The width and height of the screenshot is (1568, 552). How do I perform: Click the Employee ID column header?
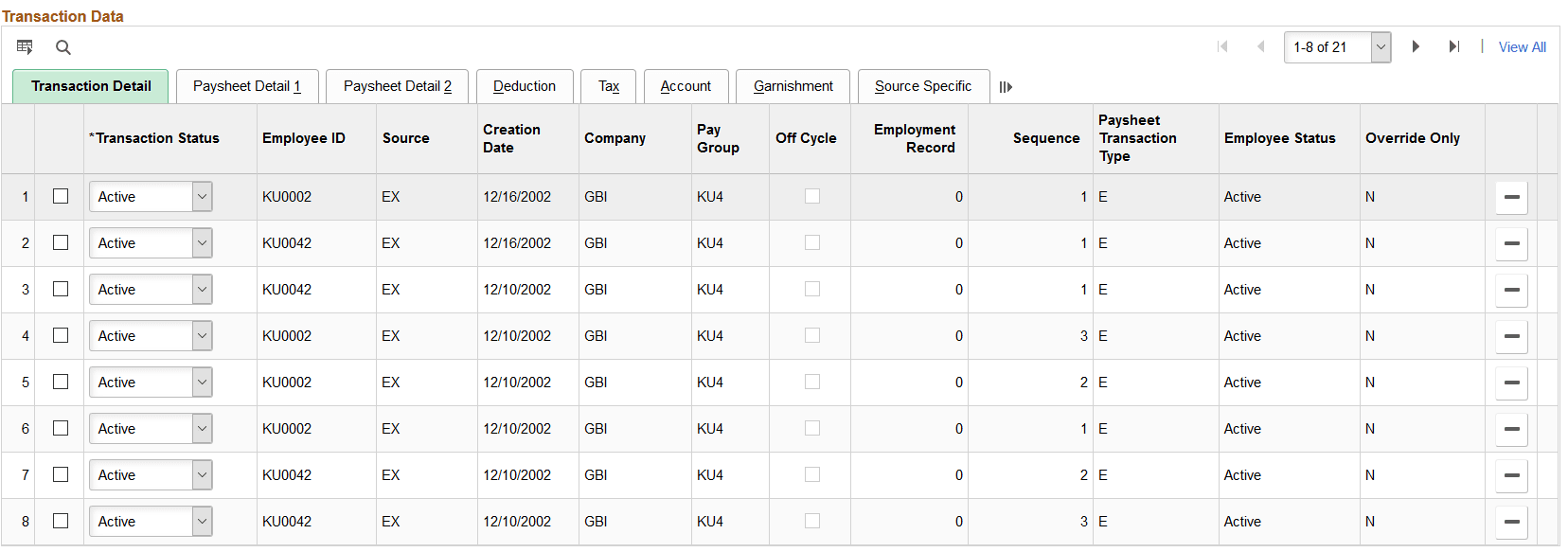304,138
